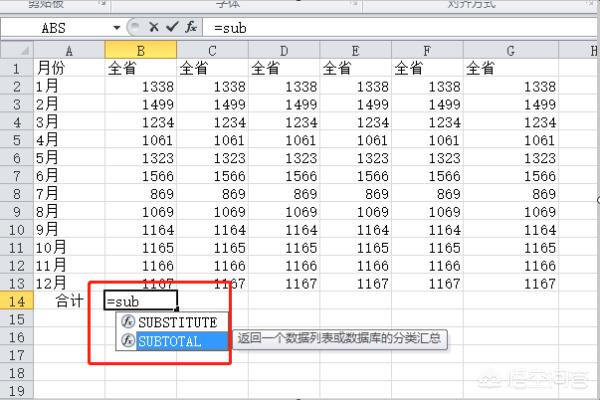600x400 pixels.
Task: Choose SUBTOTAL from the autocomplete list
Action: click(x=169, y=341)
